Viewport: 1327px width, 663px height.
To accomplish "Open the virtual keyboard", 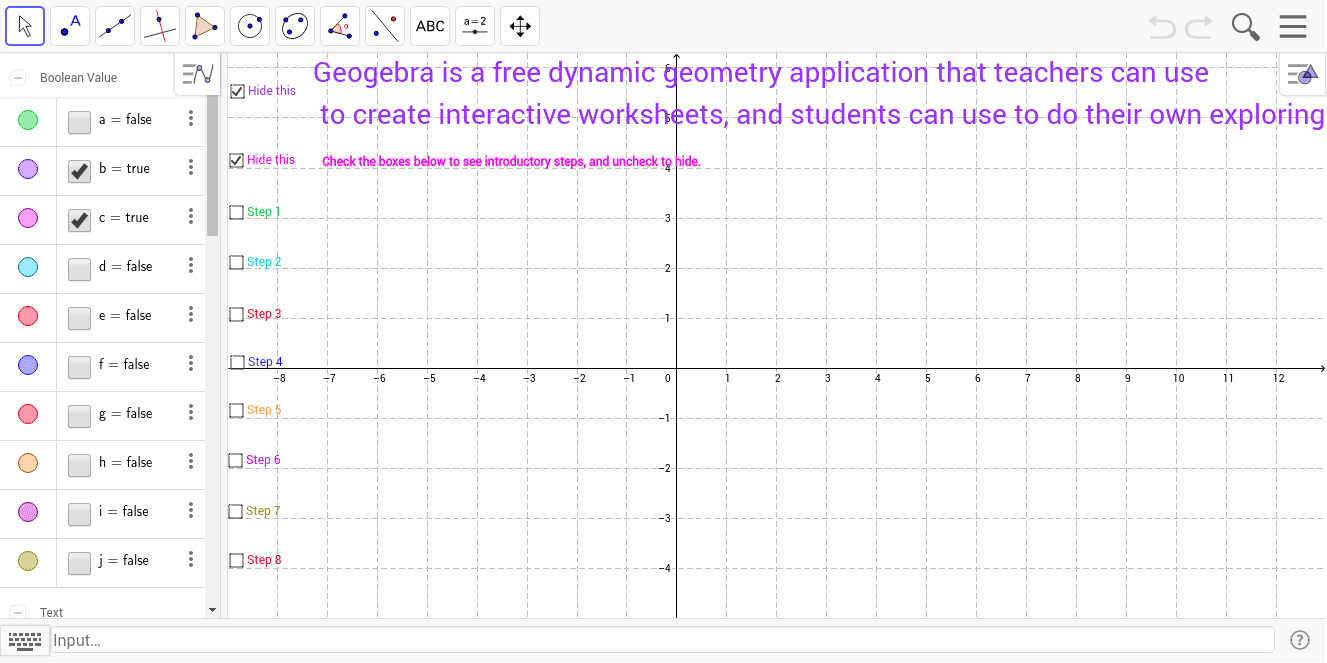I will 25,640.
